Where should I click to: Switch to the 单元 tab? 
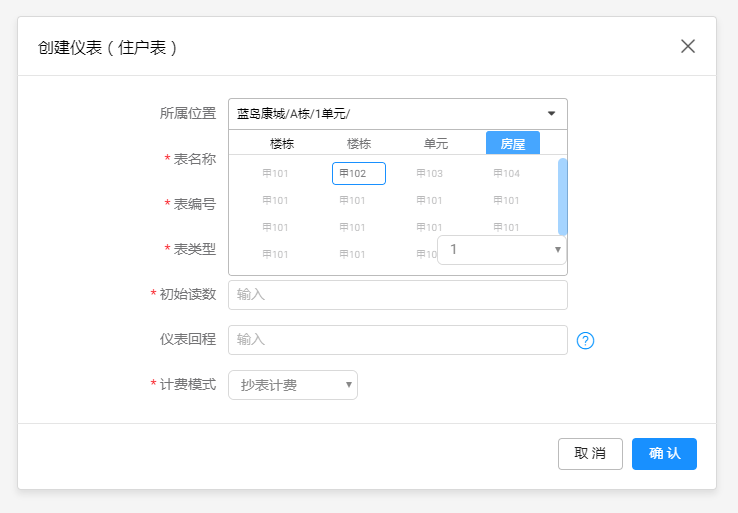pyautogui.click(x=436, y=143)
